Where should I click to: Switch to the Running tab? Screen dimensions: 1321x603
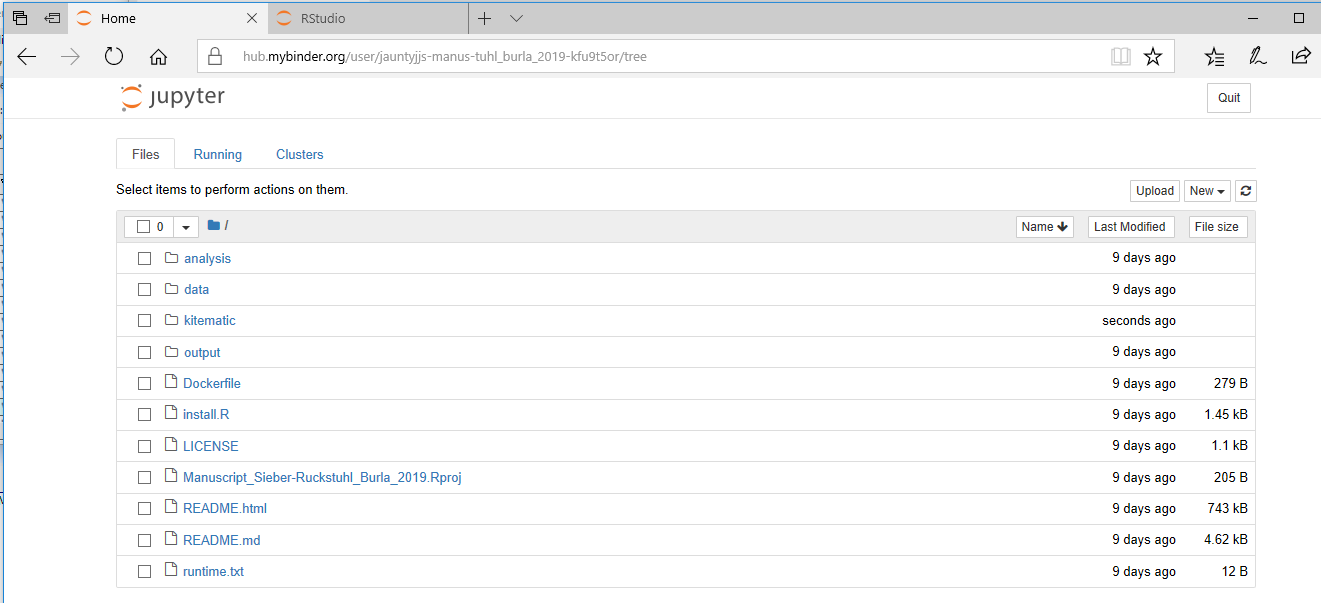tap(217, 154)
